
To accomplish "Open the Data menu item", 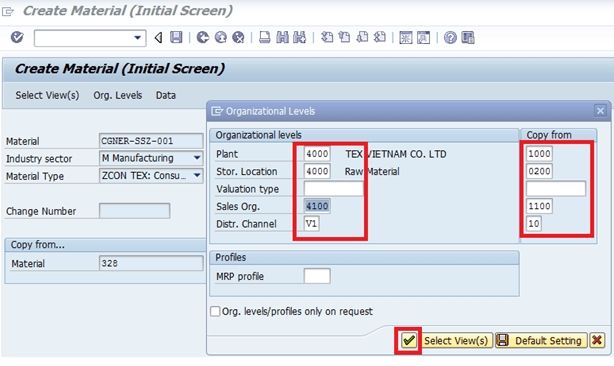I will pyautogui.click(x=166, y=95).
